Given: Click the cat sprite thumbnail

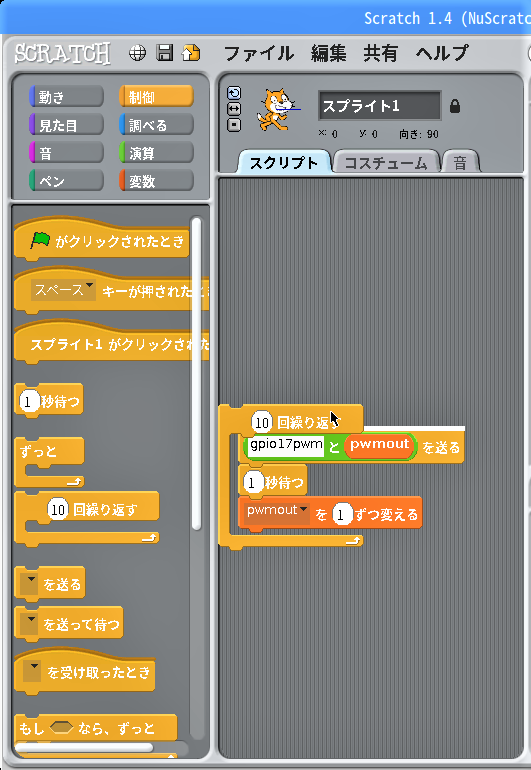Looking at the screenshot, I should click(x=276, y=110).
